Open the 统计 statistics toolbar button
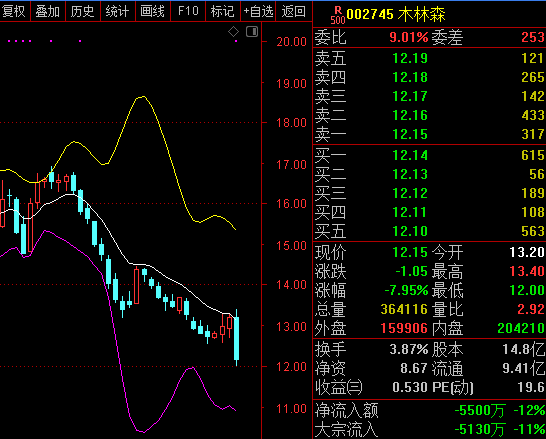 118,11
